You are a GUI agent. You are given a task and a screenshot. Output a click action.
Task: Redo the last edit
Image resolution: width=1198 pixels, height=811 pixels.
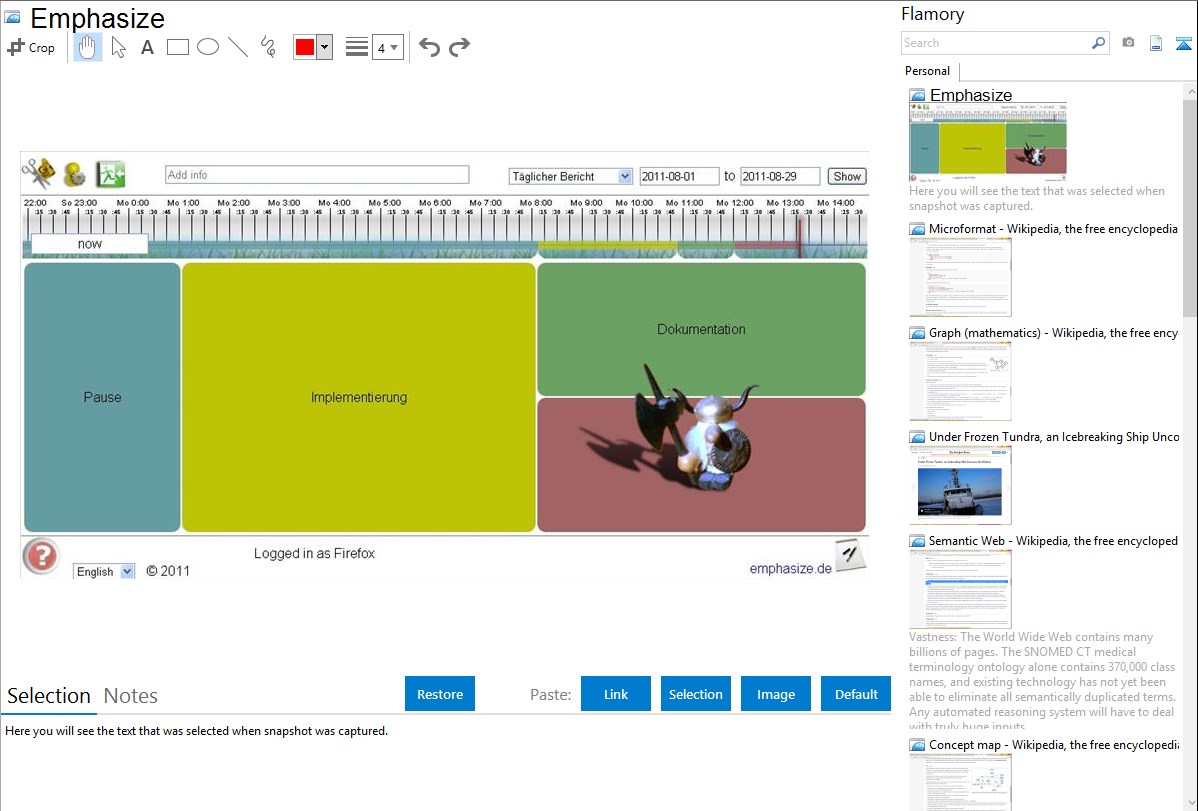coord(459,47)
